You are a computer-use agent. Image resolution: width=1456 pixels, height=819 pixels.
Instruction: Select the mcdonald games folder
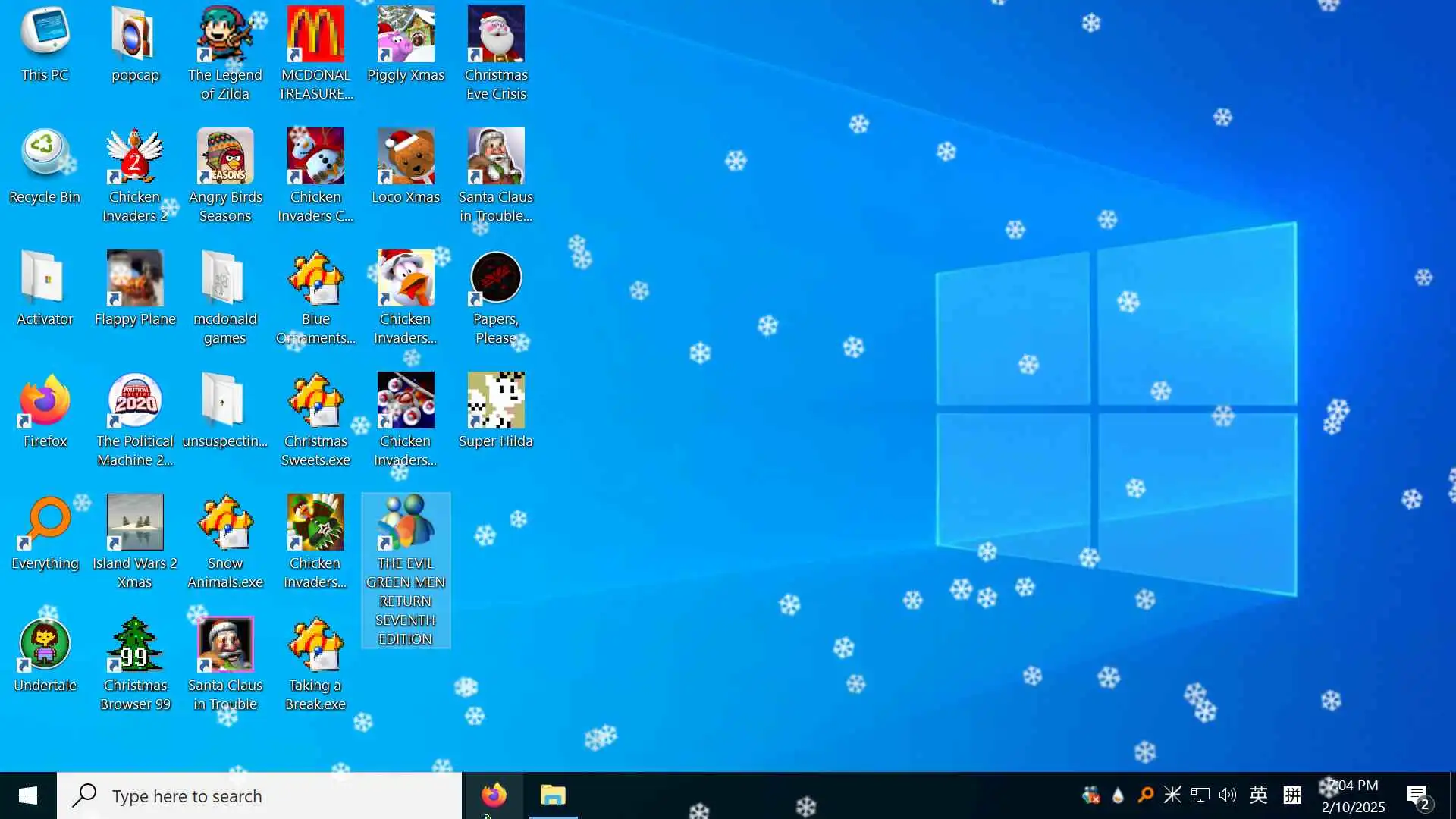click(x=225, y=278)
